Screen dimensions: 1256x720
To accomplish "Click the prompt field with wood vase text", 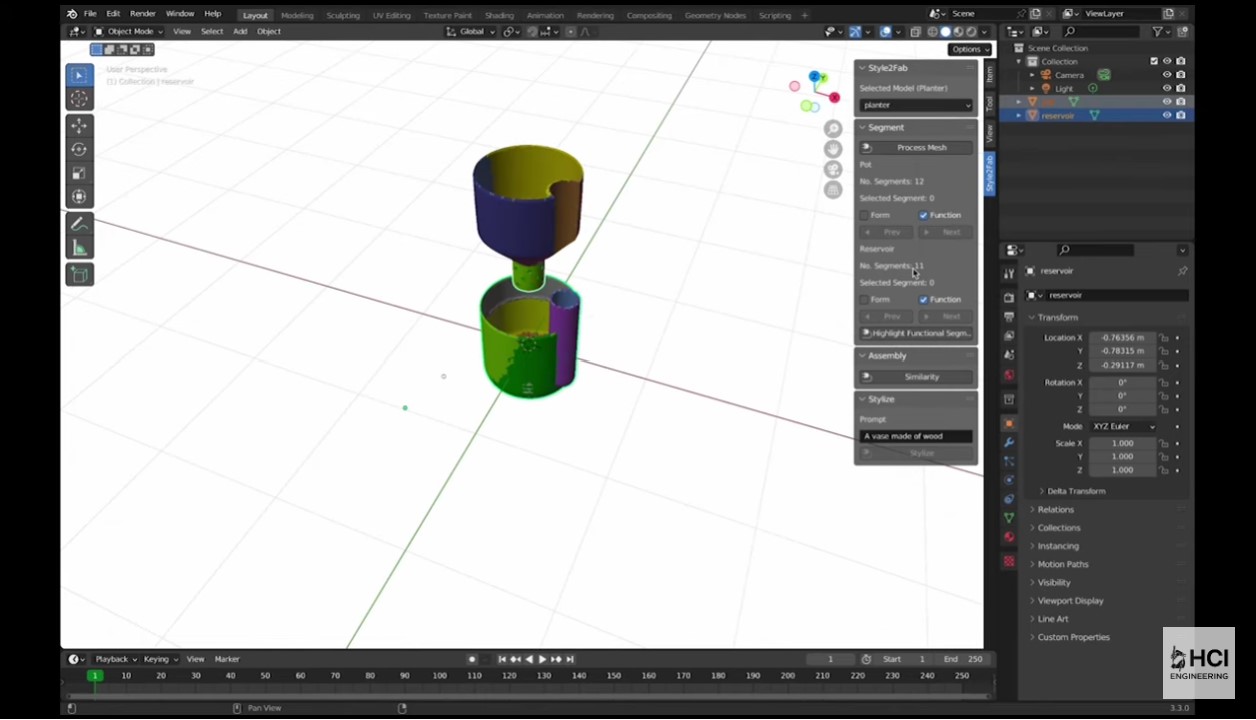I will [916, 436].
